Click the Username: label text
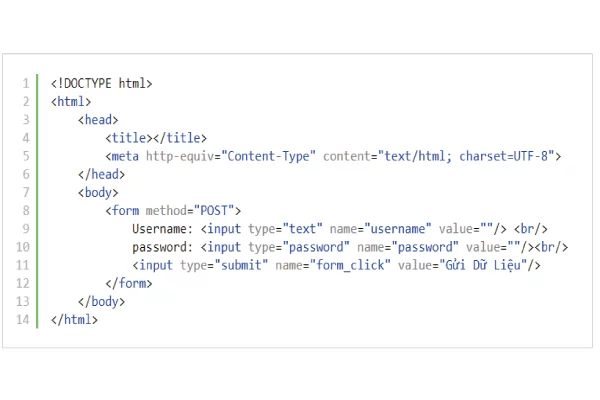Image resolution: width=600 pixels, height=400 pixels. [162, 228]
